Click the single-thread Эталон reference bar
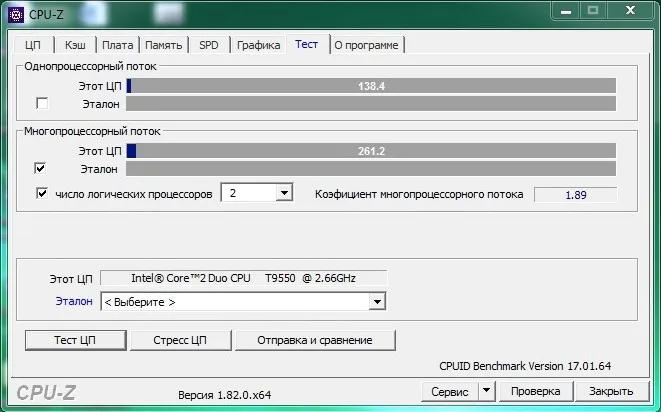Viewport: 661px width, 412px height. (x=371, y=104)
